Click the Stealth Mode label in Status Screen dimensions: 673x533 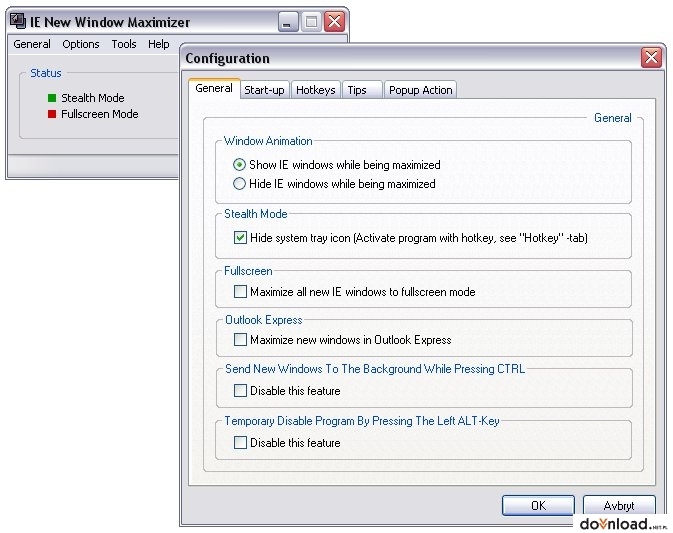click(93, 98)
